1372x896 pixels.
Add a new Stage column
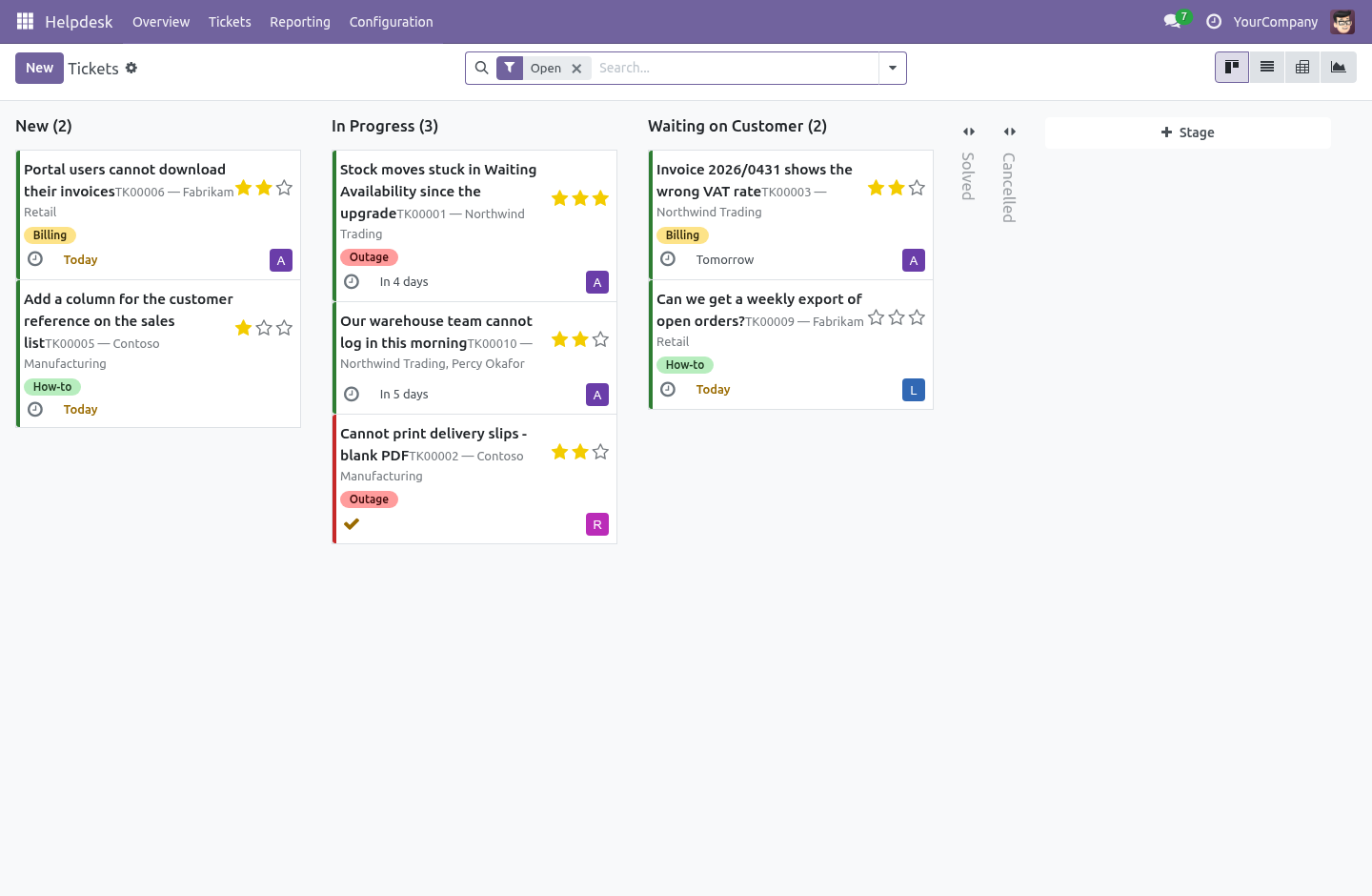tap(1188, 132)
